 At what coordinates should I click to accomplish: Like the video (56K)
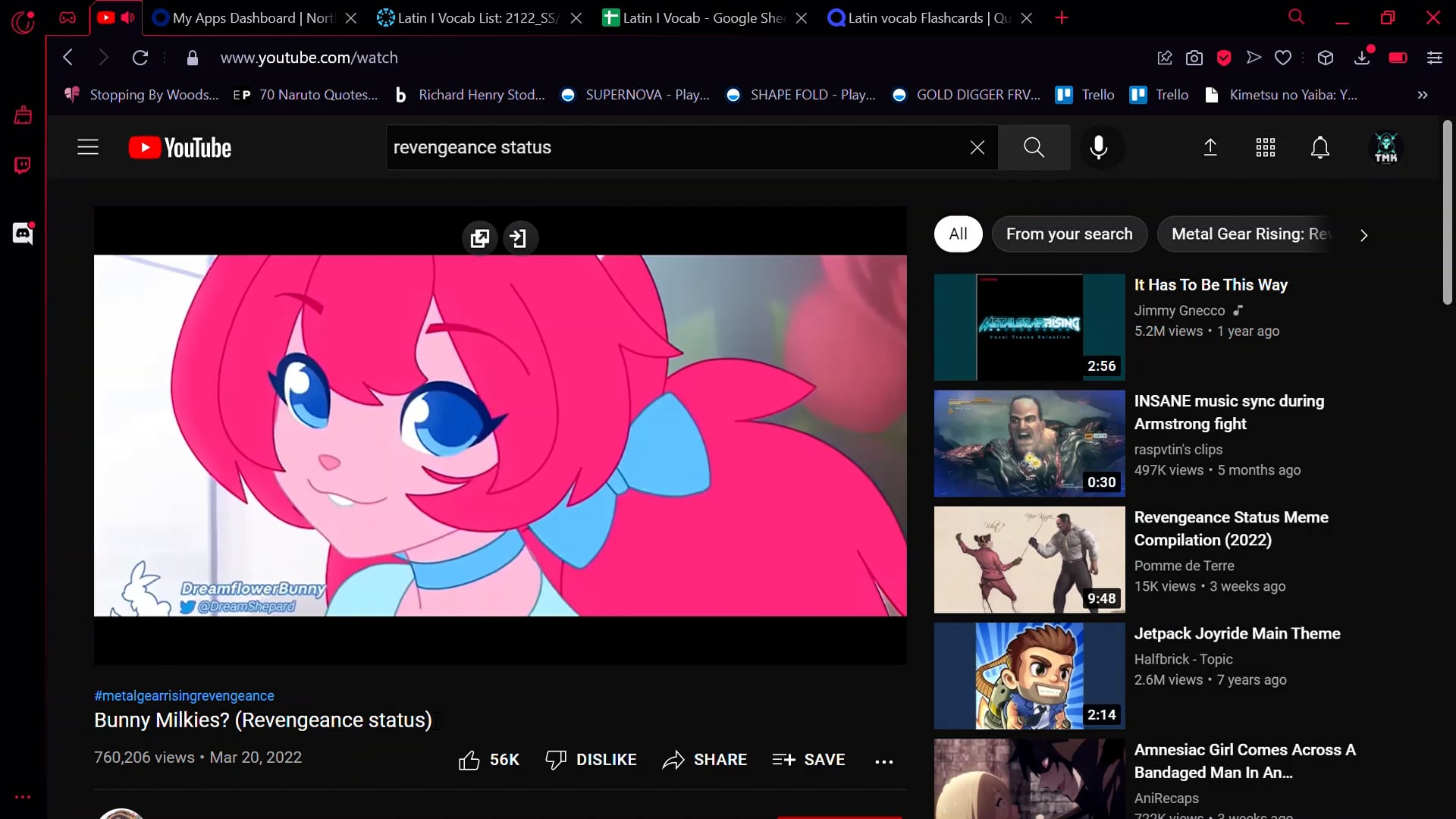pos(488,760)
